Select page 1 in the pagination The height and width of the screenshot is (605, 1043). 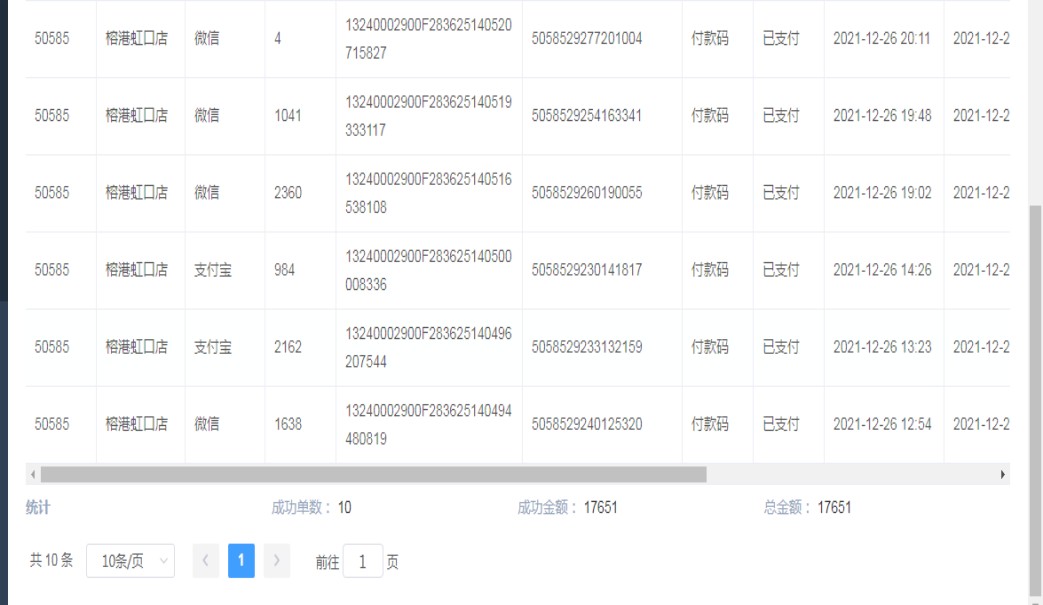pos(241,561)
